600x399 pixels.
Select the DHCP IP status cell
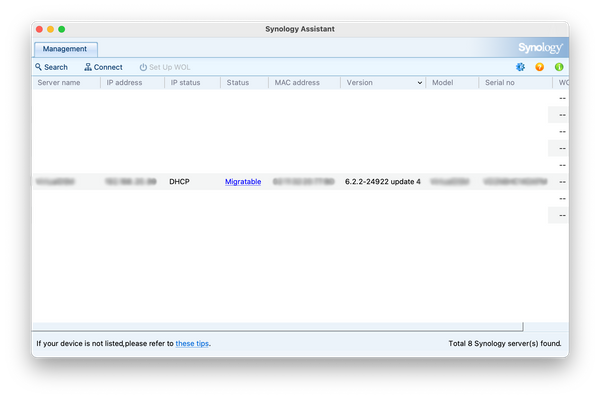[179, 182]
